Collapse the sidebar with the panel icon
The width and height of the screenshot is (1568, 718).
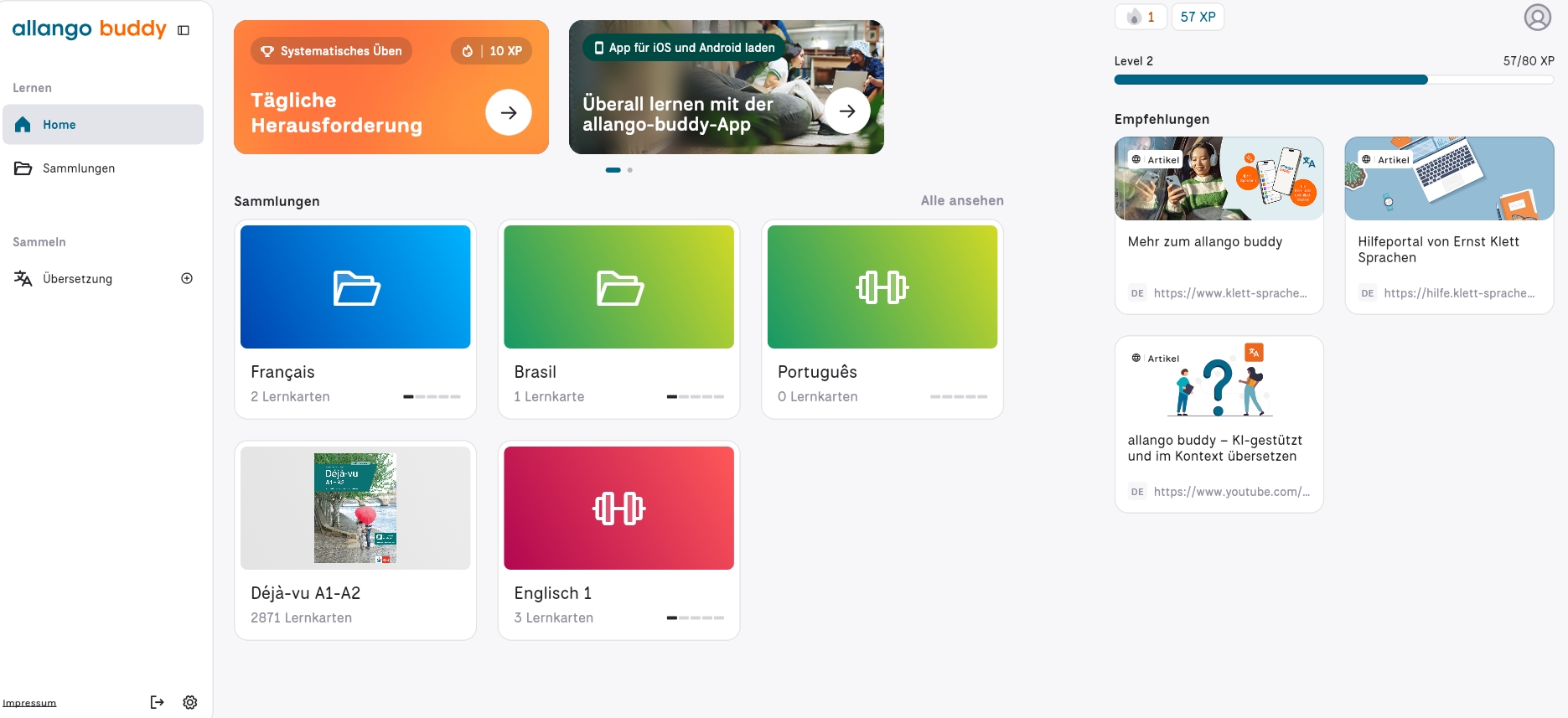point(184,30)
